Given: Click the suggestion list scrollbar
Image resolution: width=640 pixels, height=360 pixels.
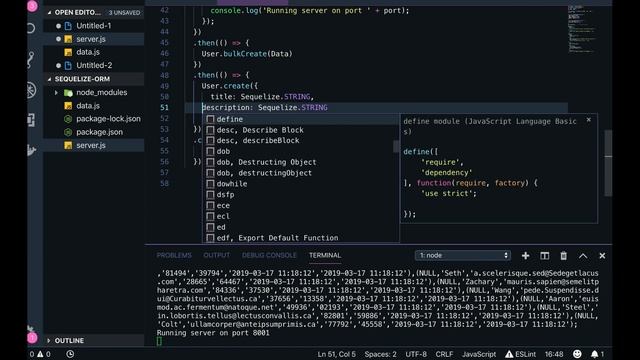Looking at the screenshot, I should [x=396, y=147].
